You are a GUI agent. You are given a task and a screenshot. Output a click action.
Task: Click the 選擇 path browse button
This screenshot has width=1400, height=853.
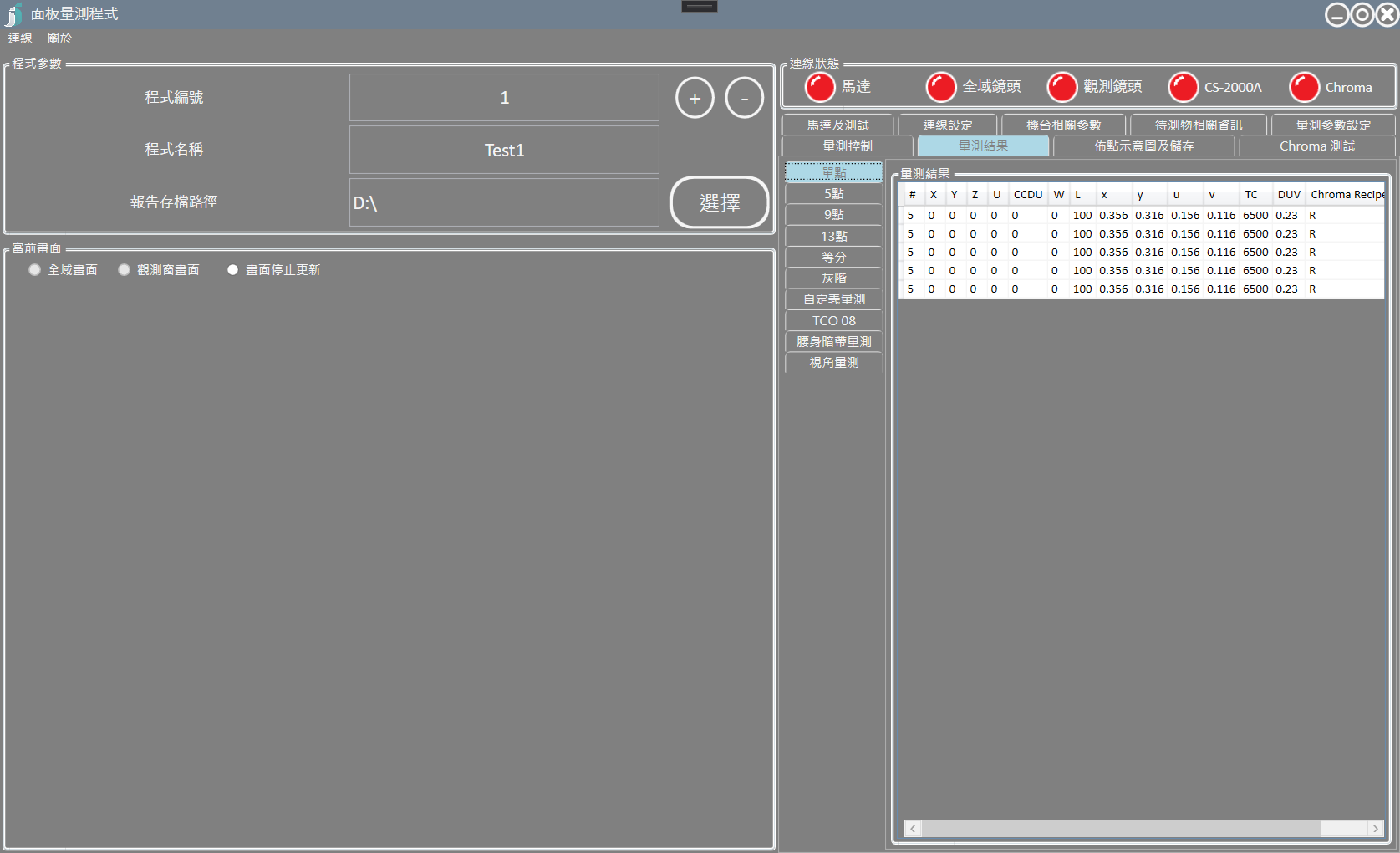(x=720, y=202)
